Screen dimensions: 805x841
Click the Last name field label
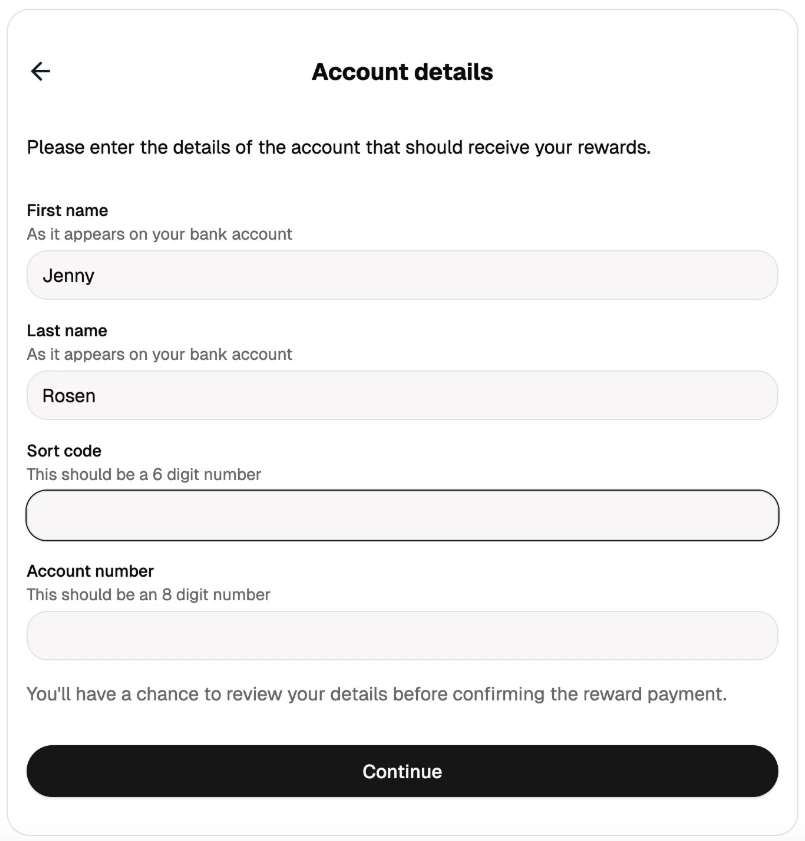pyautogui.click(x=66, y=330)
